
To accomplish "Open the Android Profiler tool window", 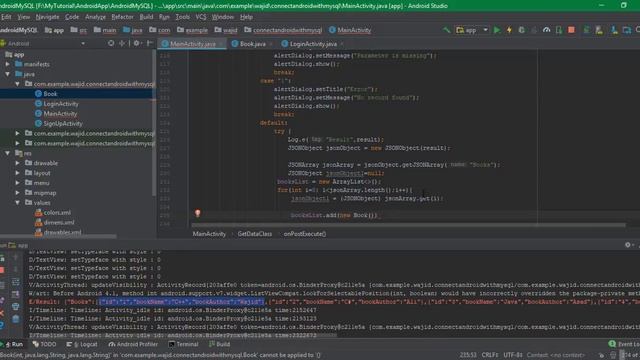I will (x=133, y=344).
